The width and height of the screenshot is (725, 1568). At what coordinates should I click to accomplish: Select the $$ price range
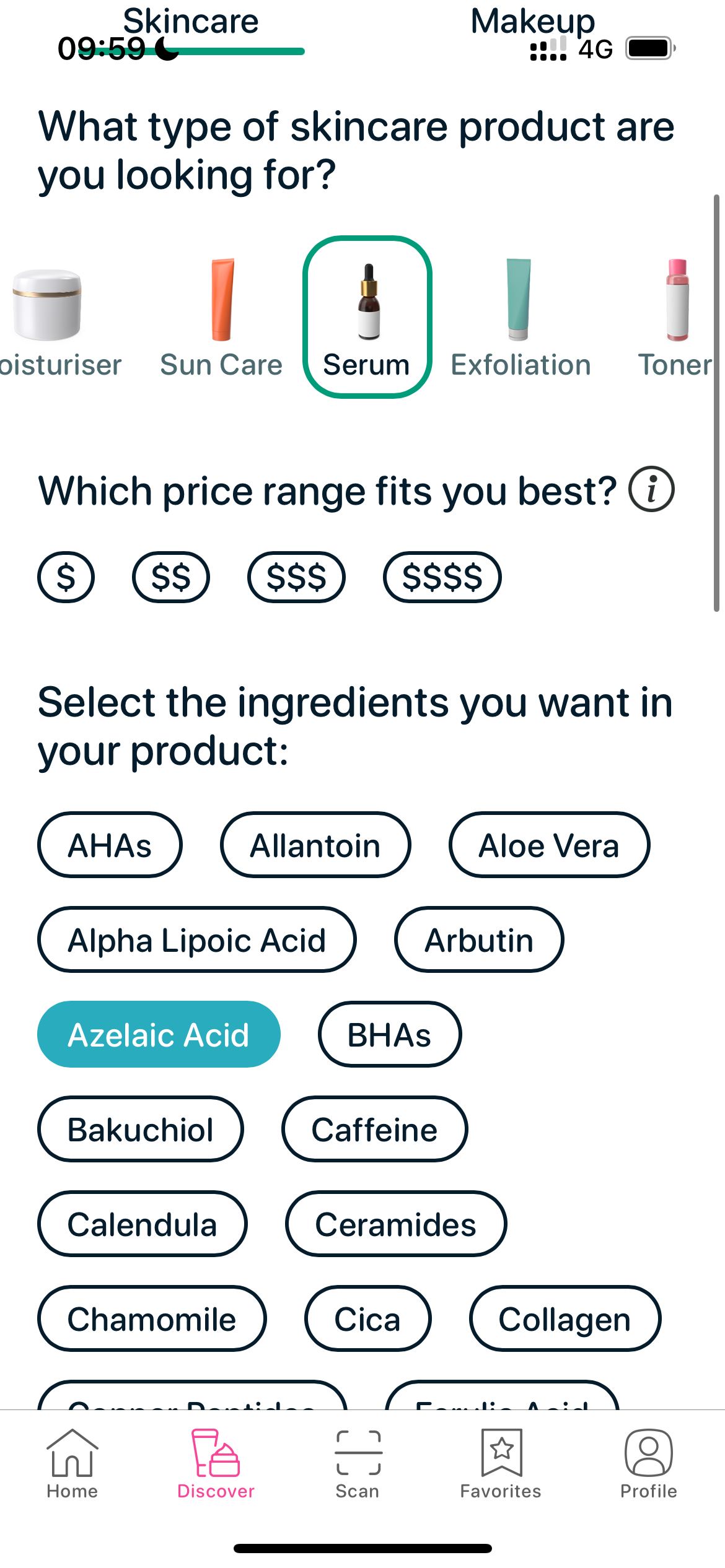coord(171,577)
